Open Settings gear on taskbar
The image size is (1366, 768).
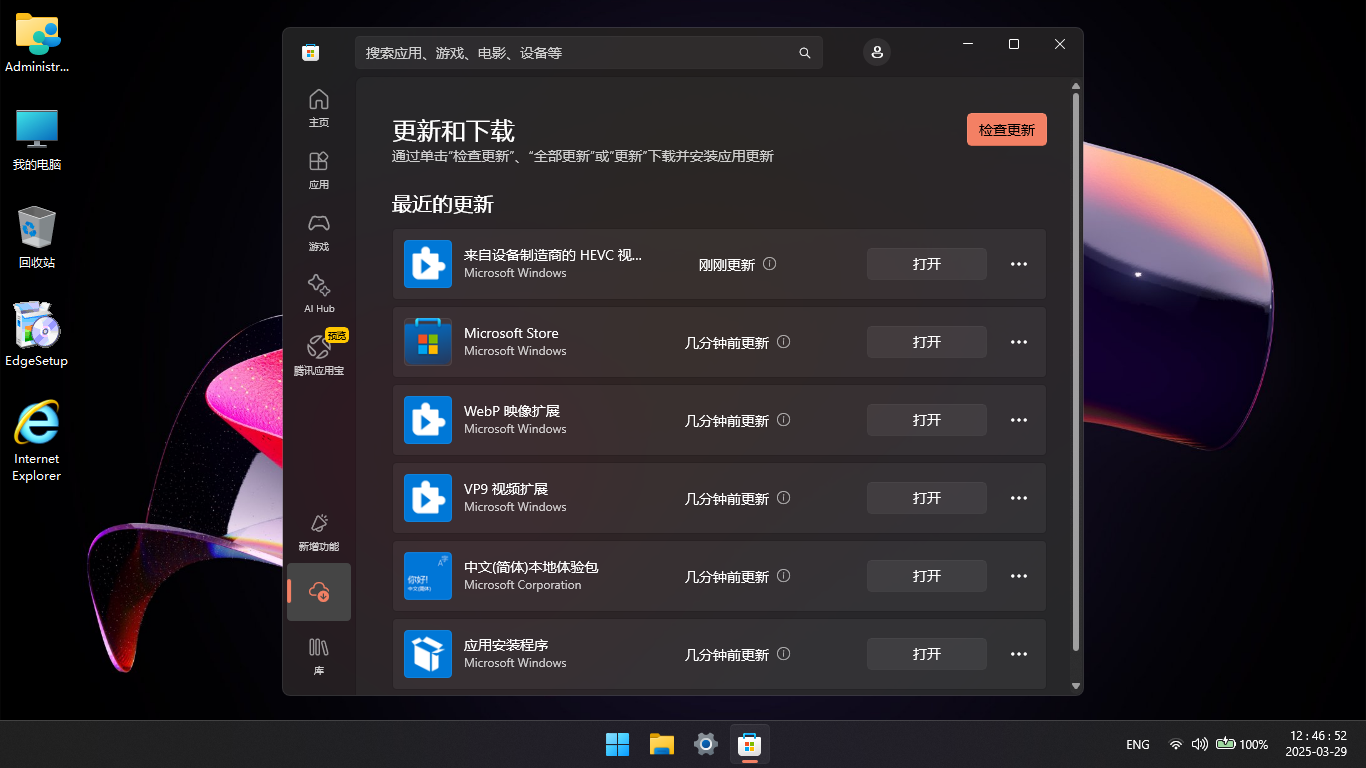706,744
